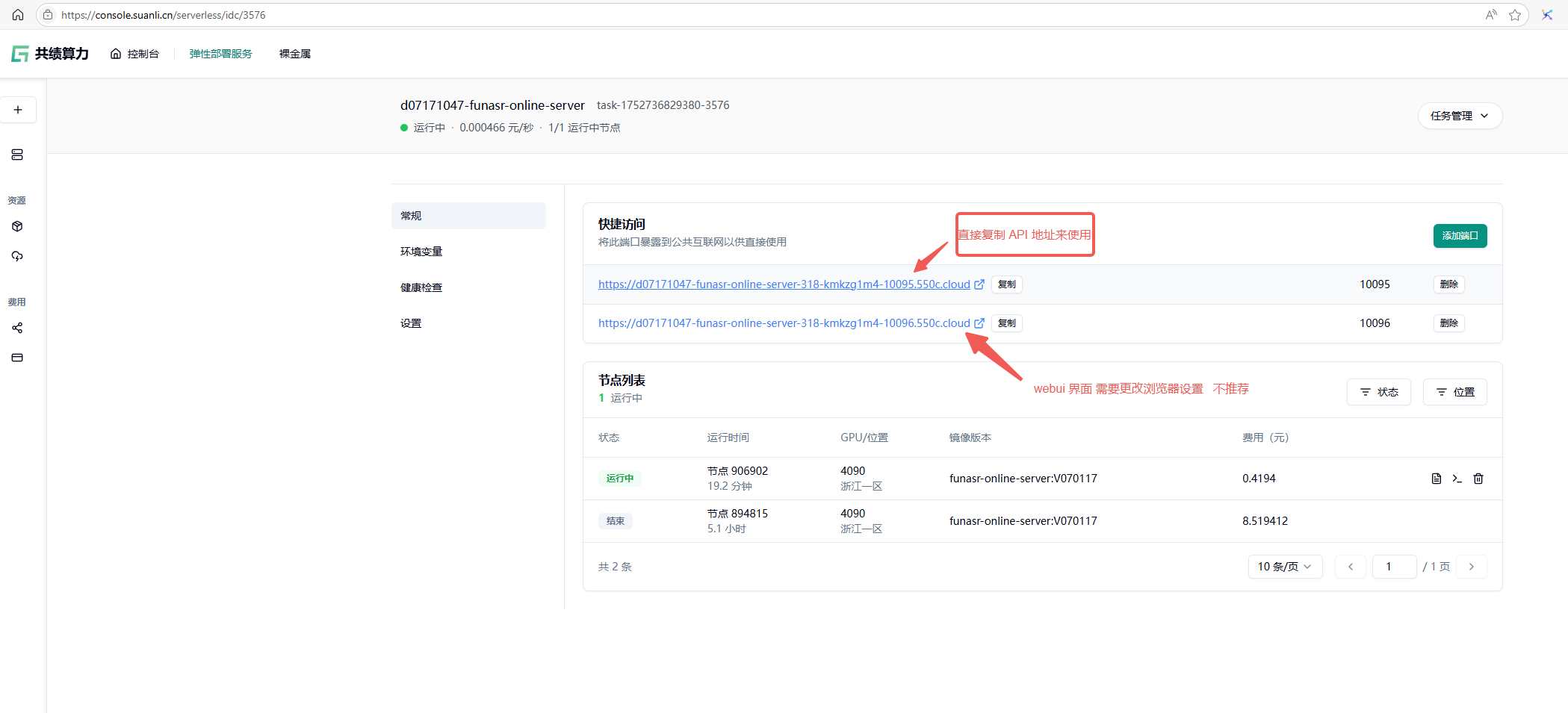This screenshot has width=1568, height=713.
Task: Open the port 10096 cloud link
Action: tap(784, 323)
